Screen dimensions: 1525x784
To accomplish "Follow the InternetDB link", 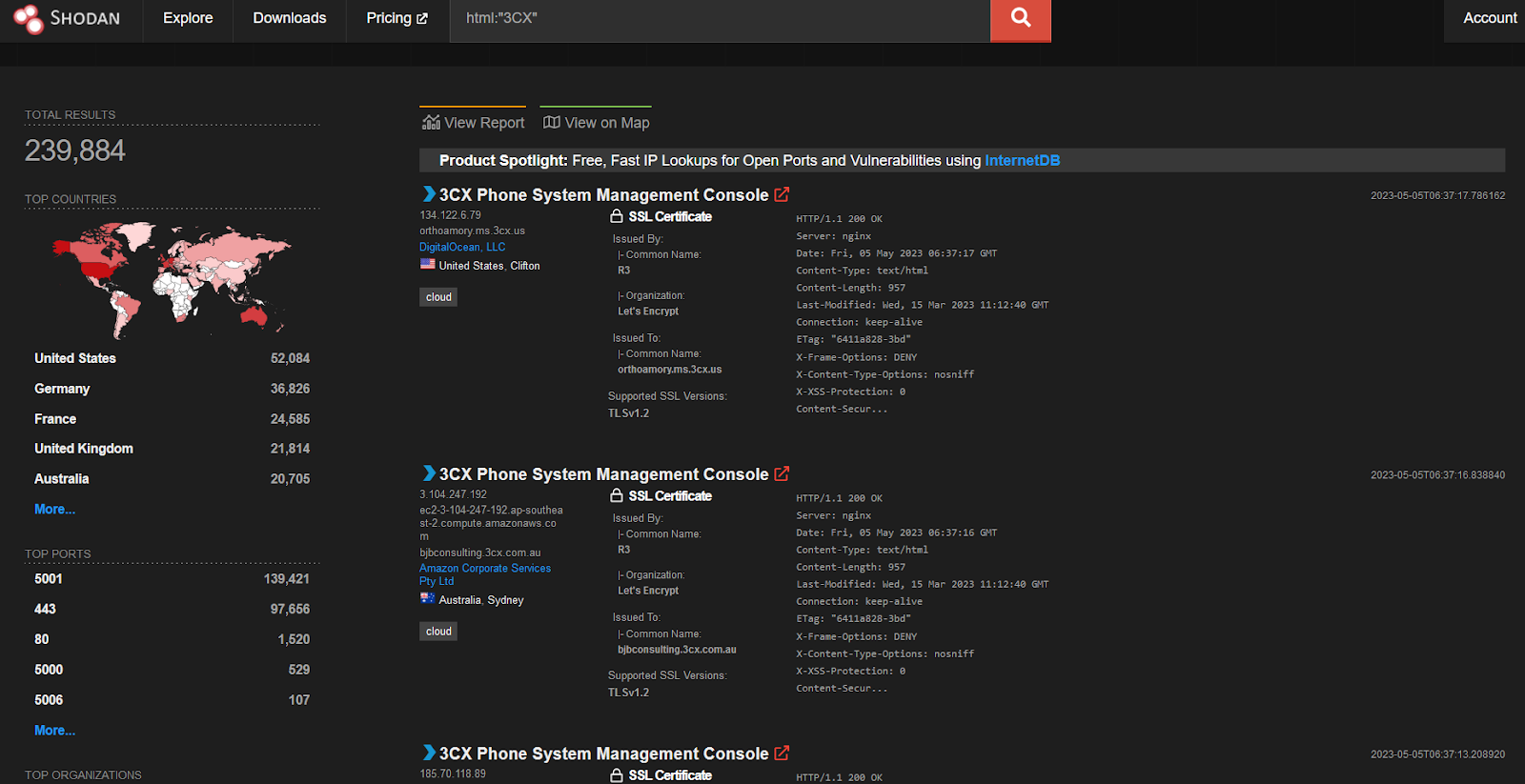I will point(1022,160).
